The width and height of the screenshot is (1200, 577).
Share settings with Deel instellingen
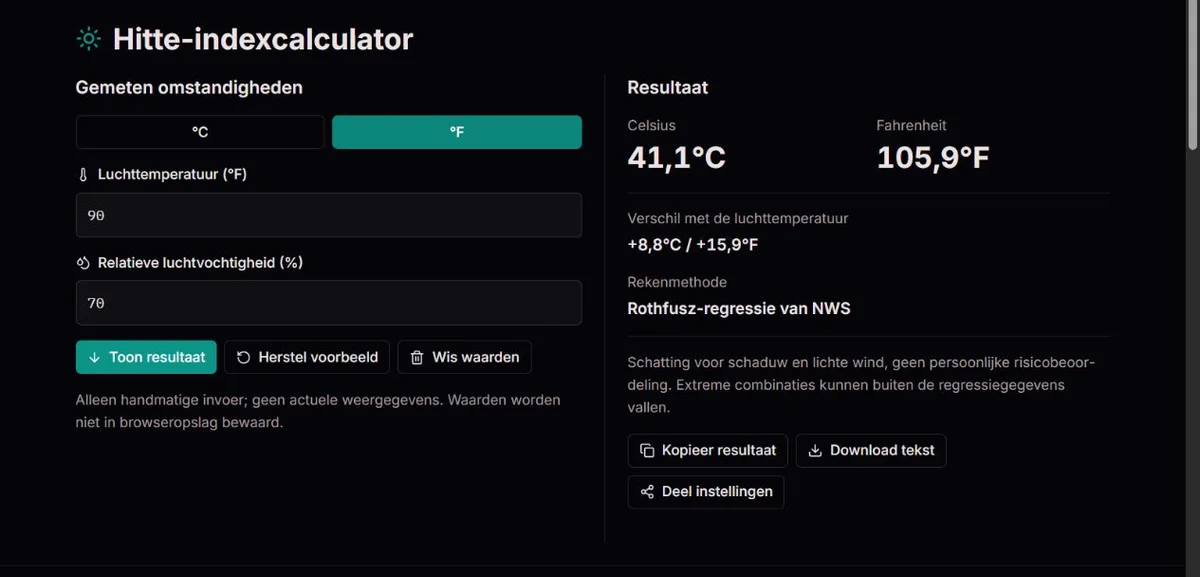pyautogui.click(x=706, y=492)
